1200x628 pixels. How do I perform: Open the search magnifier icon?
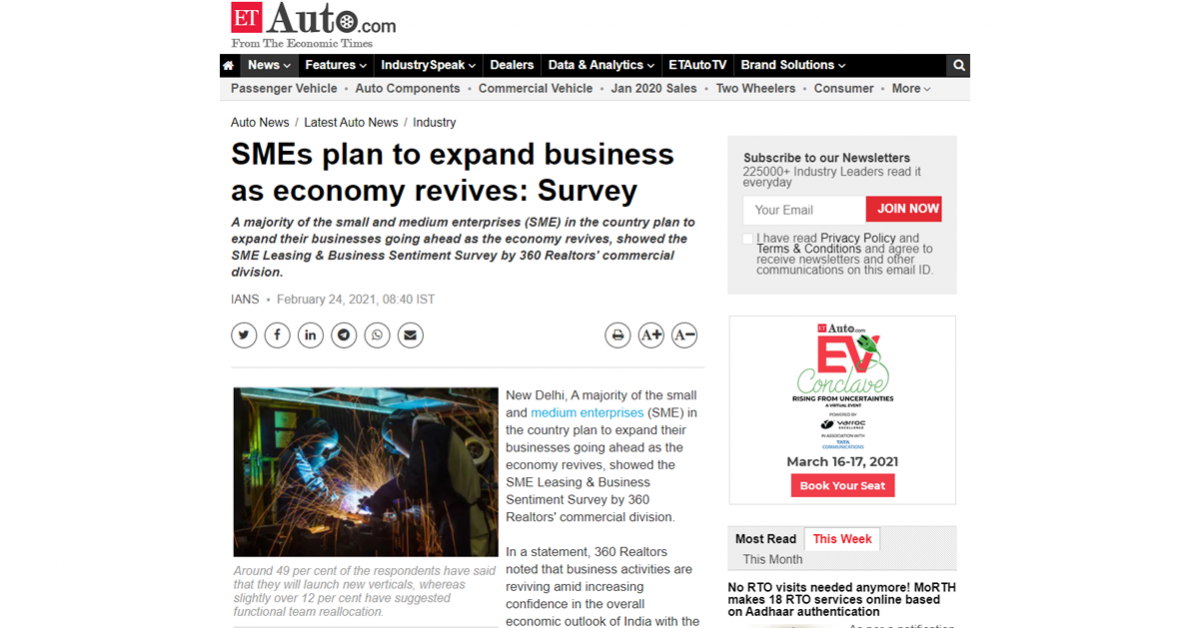point(959,65)
